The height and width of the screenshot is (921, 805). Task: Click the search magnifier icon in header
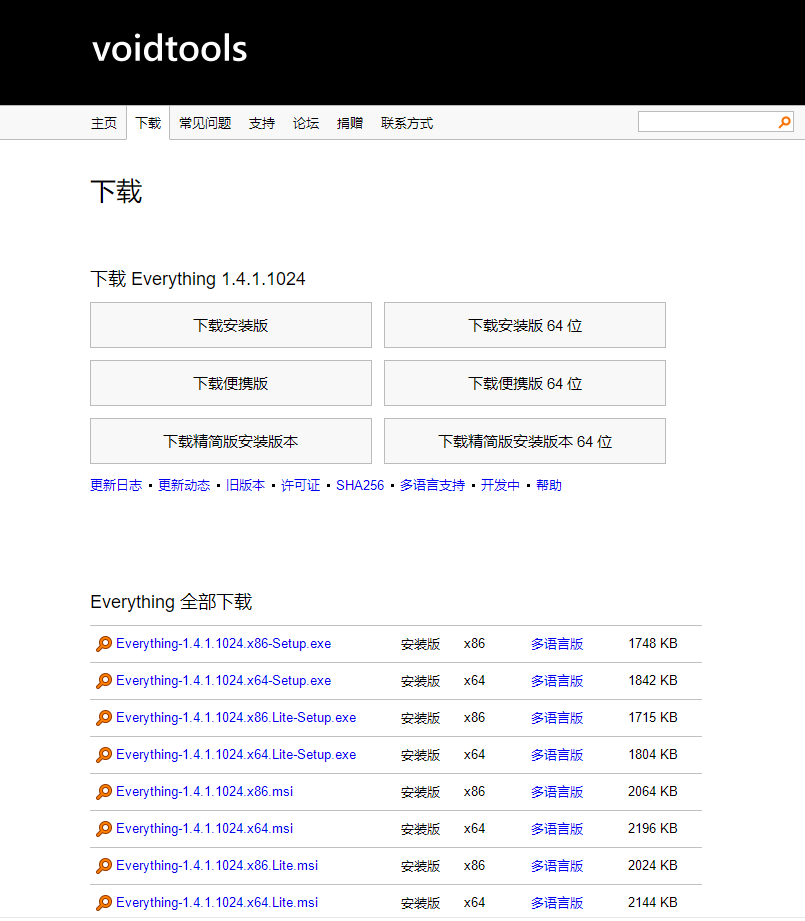pos(784,122)
